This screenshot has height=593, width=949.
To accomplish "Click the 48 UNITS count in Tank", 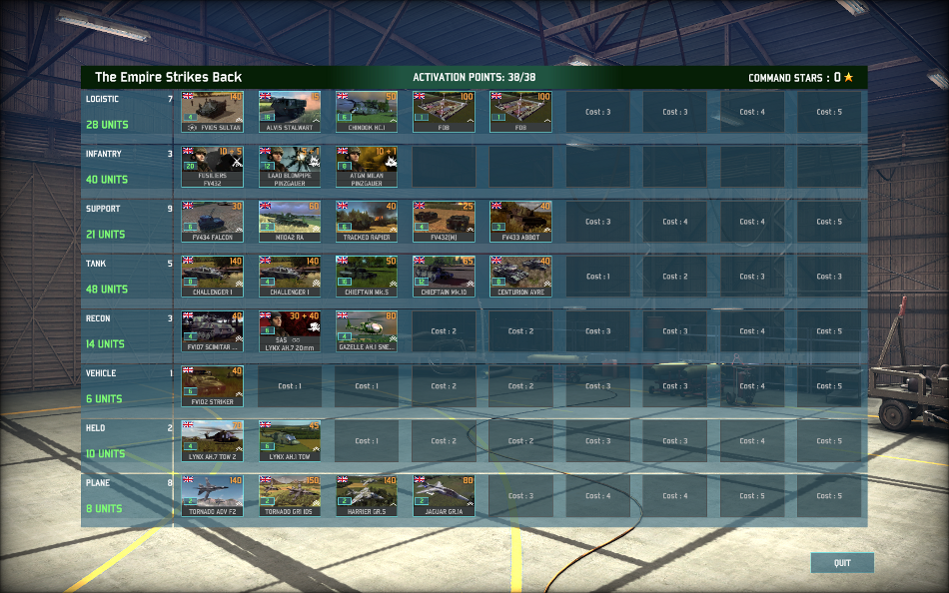I will click(107, 289).
